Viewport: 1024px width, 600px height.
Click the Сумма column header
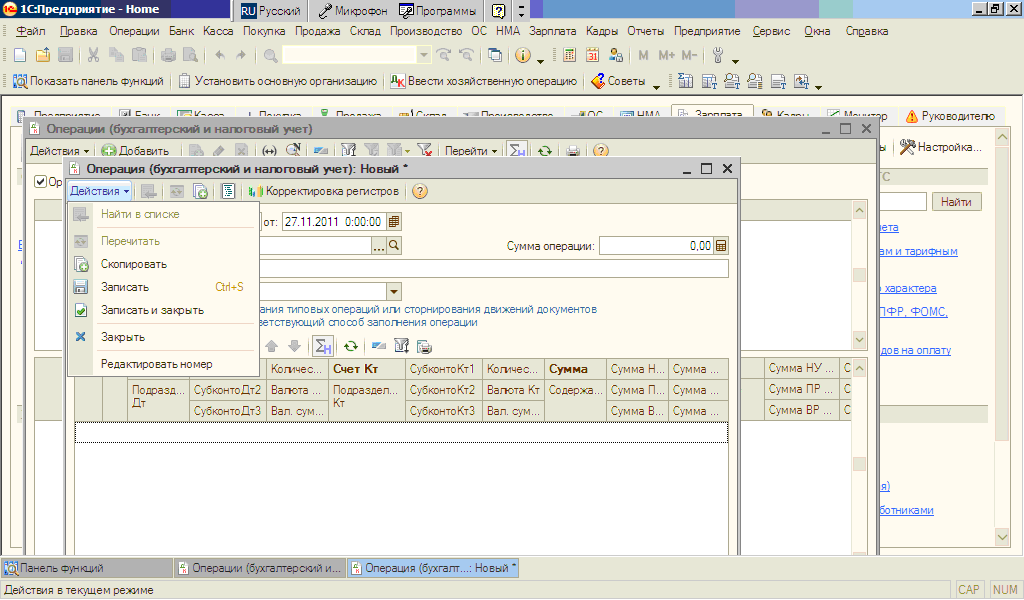click(x=575, y=369)
